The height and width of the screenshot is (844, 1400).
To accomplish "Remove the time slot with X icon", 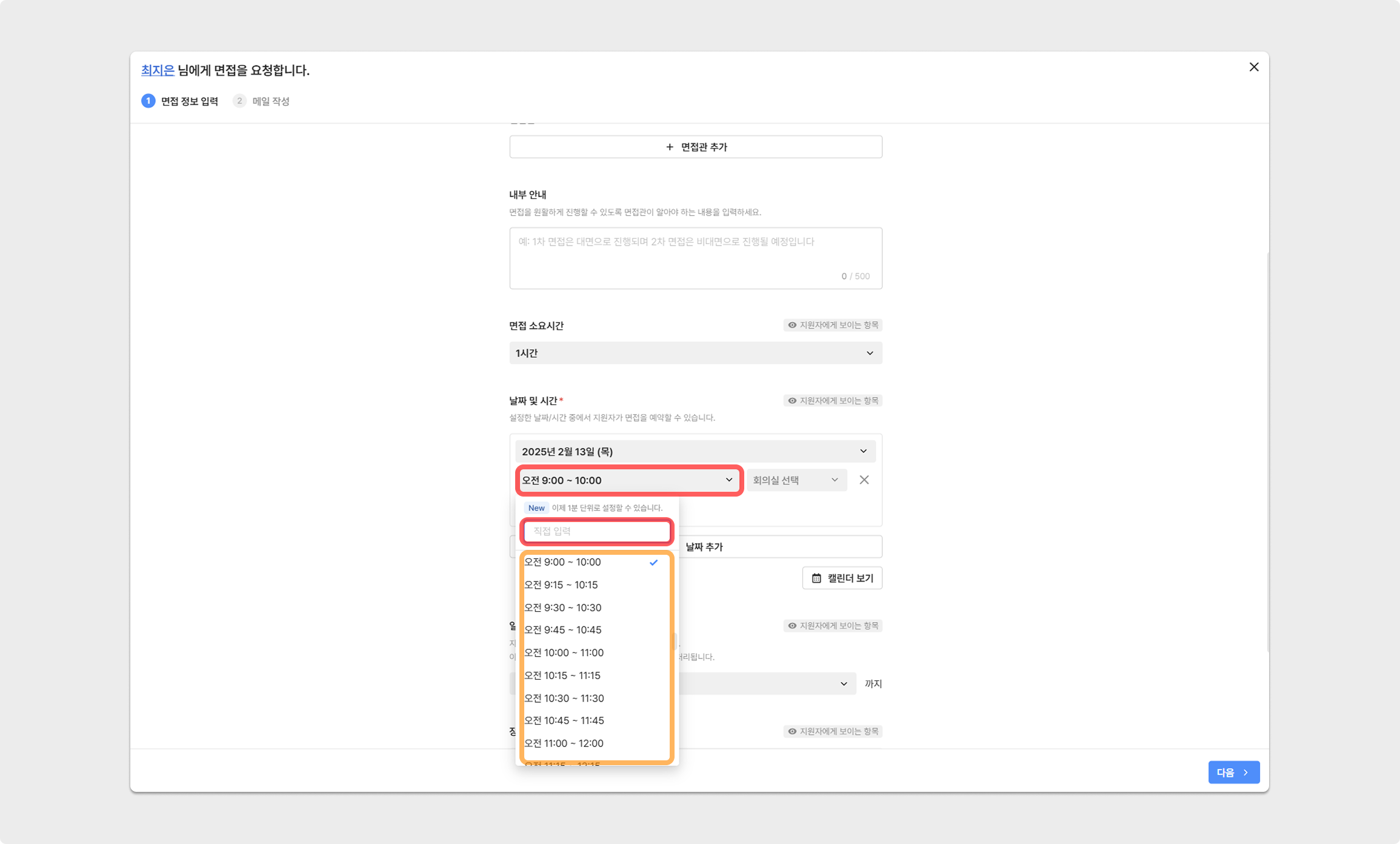I will pos(864,480).
